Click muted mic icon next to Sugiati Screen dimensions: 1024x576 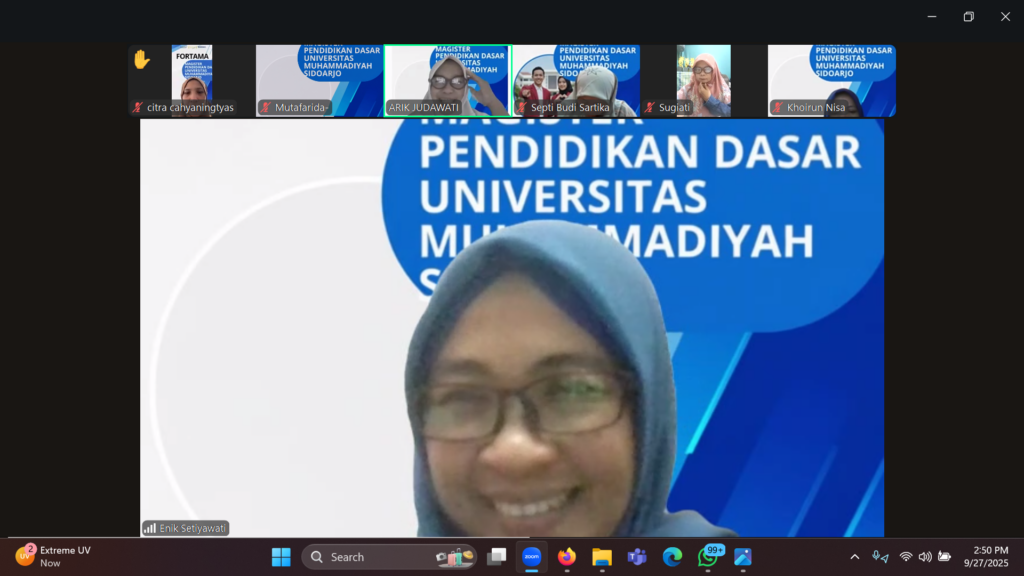650,108
